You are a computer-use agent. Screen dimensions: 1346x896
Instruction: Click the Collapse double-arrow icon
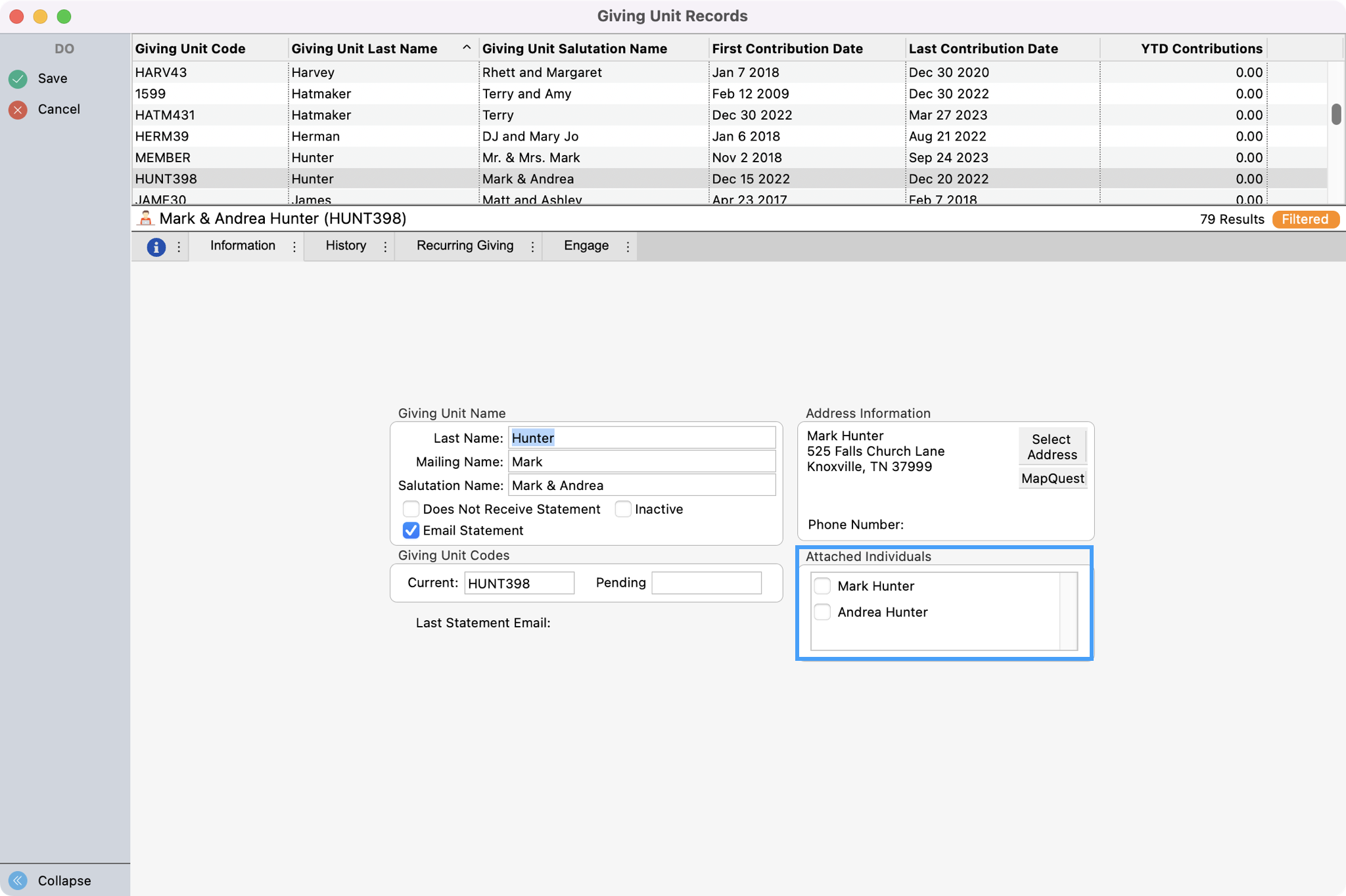(x=18, y=880)
